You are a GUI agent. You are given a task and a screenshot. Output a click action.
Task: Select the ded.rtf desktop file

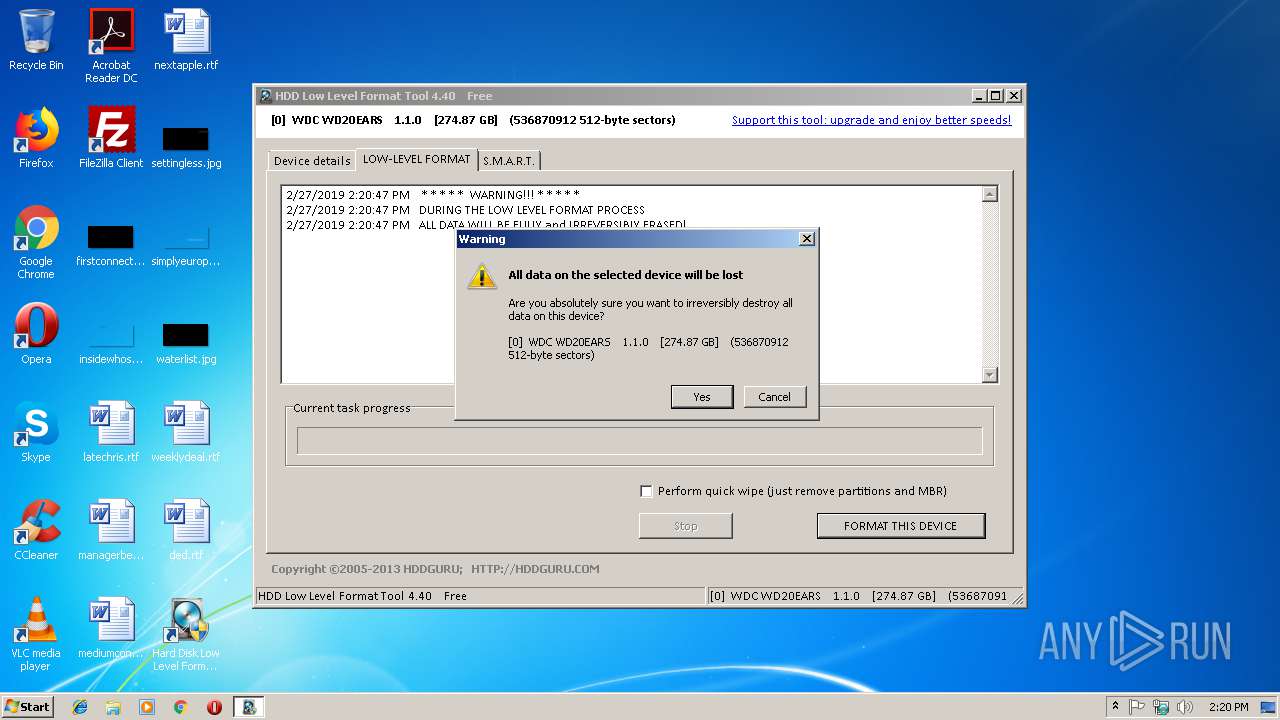click(x=186, y=530)
